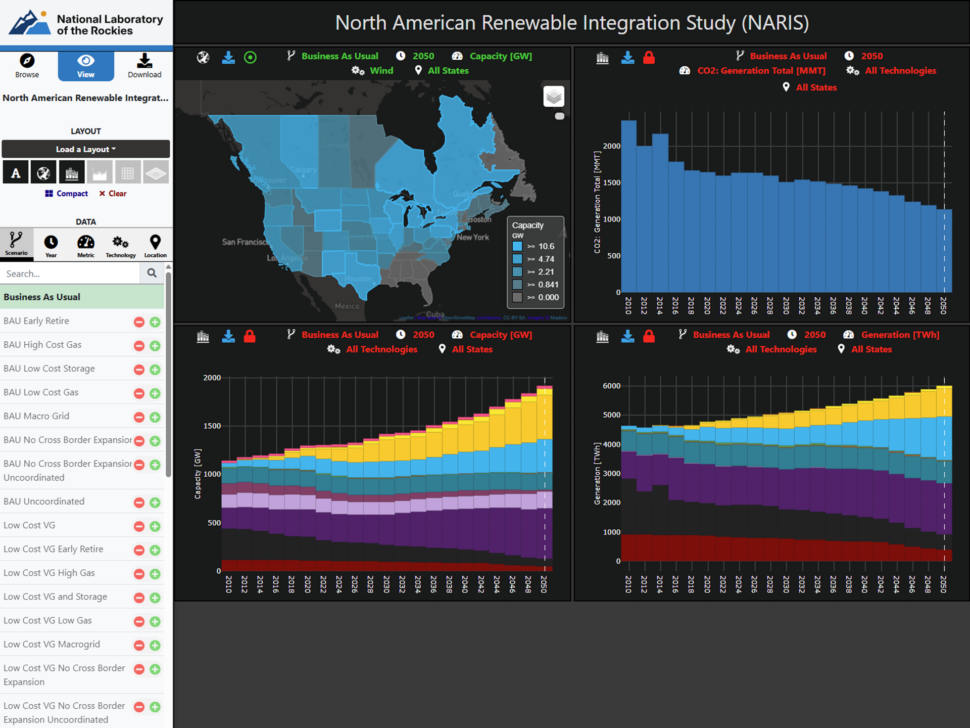Screen dimensions: 970x728
Task: Remove Low Cost VG scenario
Action: (139, 526)
